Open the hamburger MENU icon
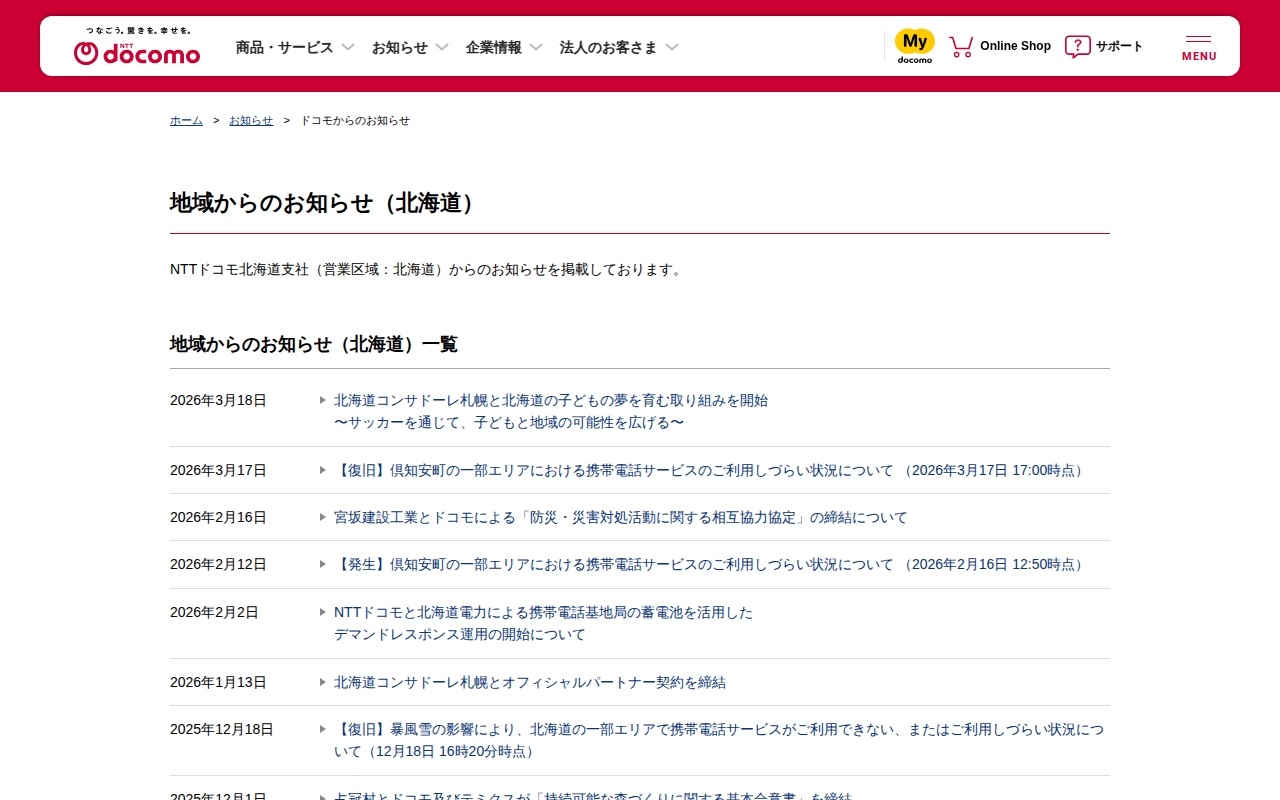The width and height of the screenshot is (1280, 800). [1199, 47]
